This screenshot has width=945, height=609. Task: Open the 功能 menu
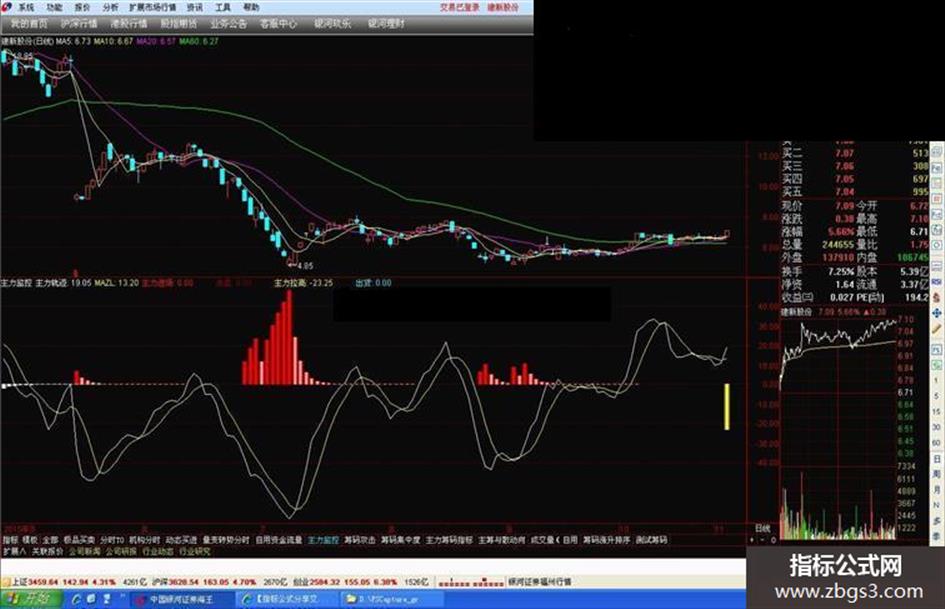click(x=54, y=8)
